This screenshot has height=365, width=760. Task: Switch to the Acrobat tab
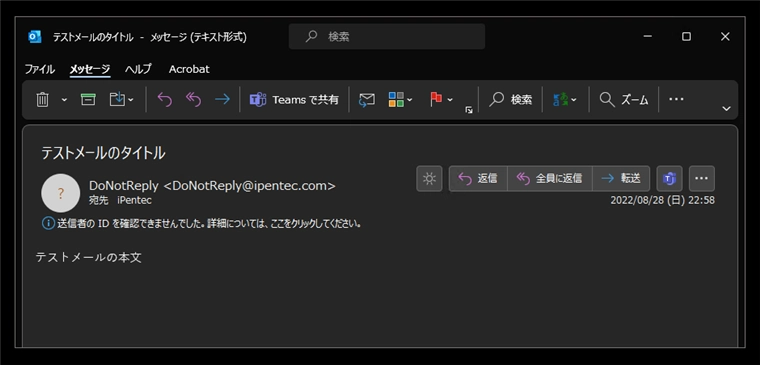coord(189,69)
